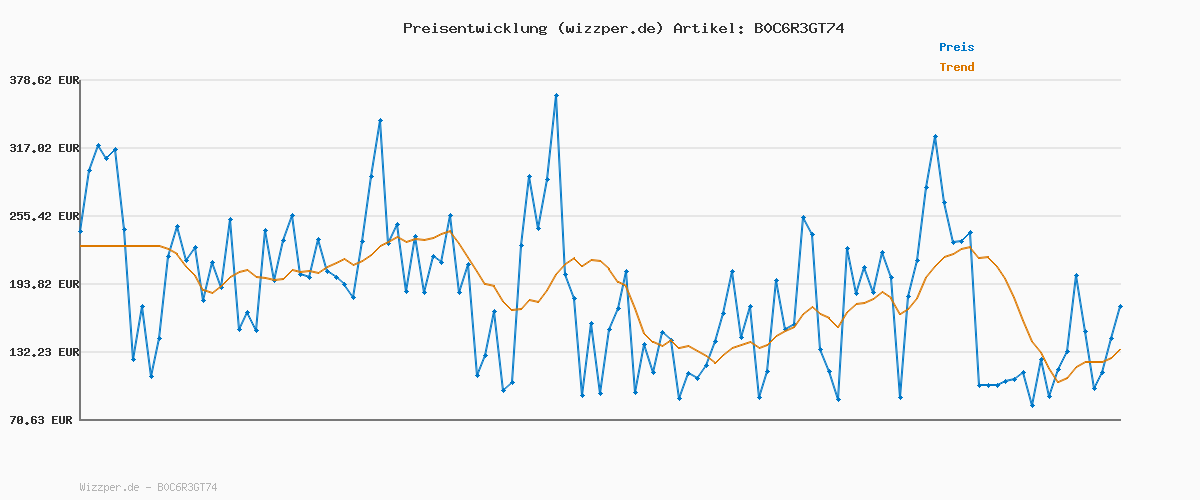Screen dimensions: 1200x500
Task: Click the 255.42 EUR axis label
Action: pyautogui.click(x=43, y=216)
